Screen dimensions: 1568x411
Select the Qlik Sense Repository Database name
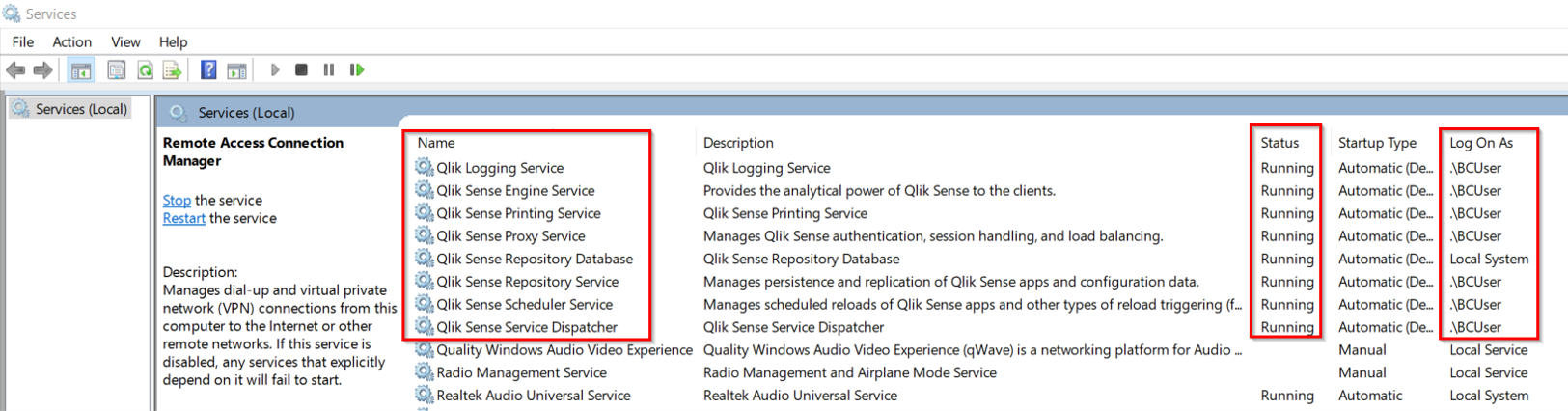pos(535,259)
